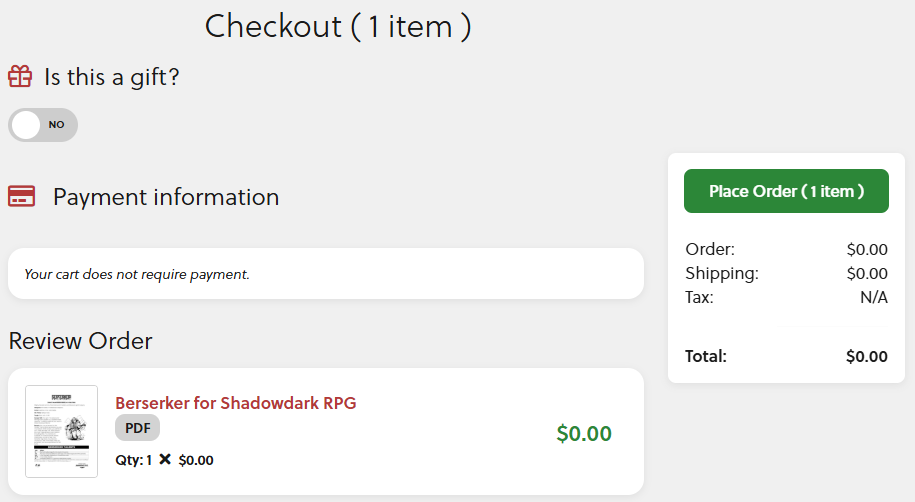
Task: Click the Order subtotal line in summary
Action: pyautogui.click(x=786, y=249)
